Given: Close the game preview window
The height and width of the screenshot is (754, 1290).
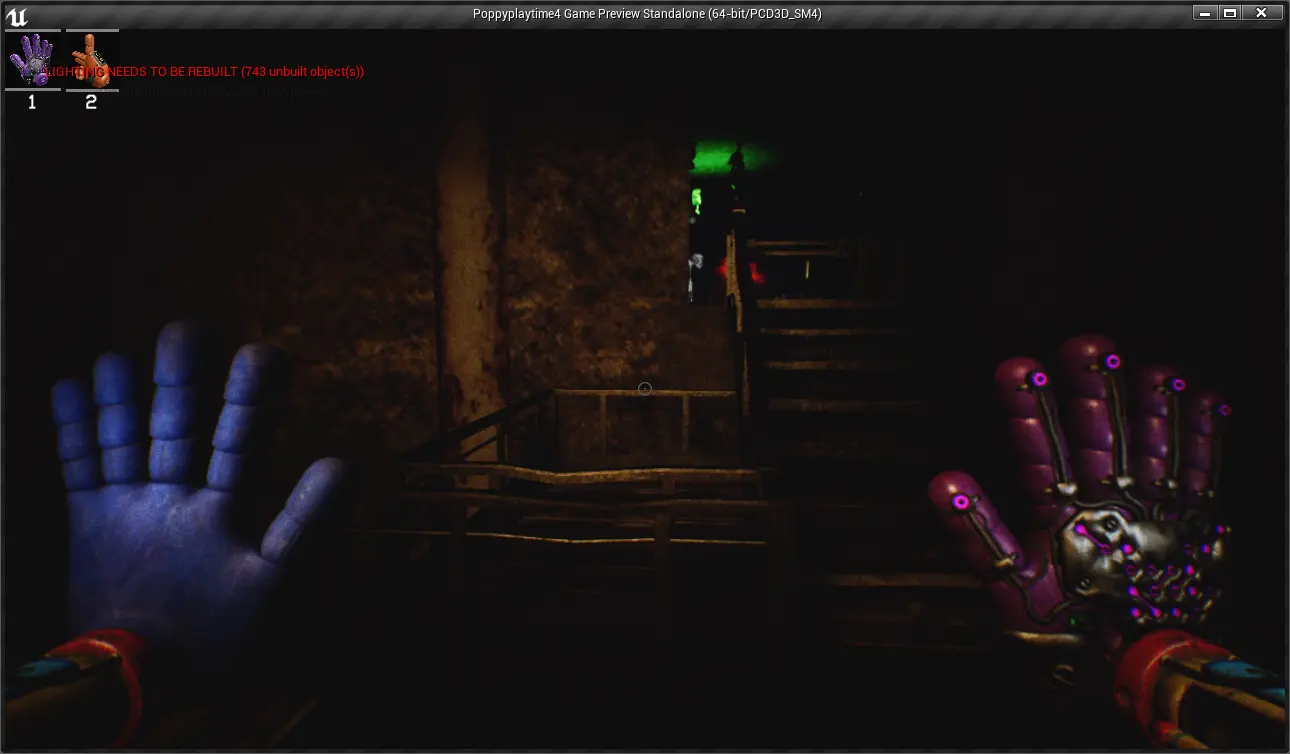Looking at the screenshot, I should 1262,13.
